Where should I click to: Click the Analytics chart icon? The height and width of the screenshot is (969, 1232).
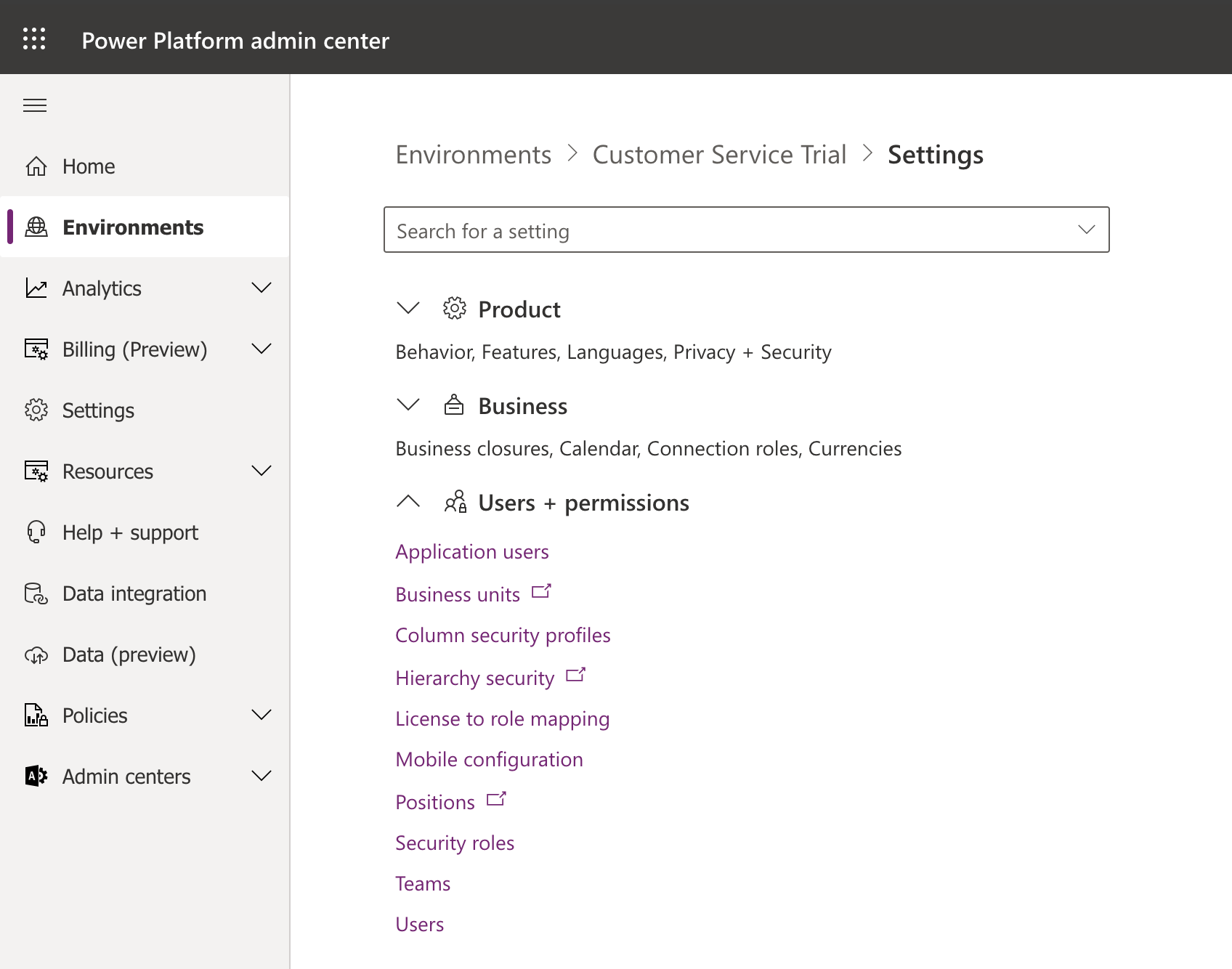click(36, 288)
